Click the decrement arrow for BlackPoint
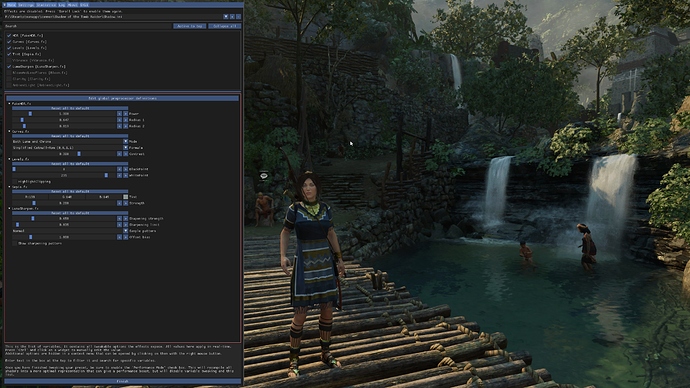The image size is (690, 388). 119,169
